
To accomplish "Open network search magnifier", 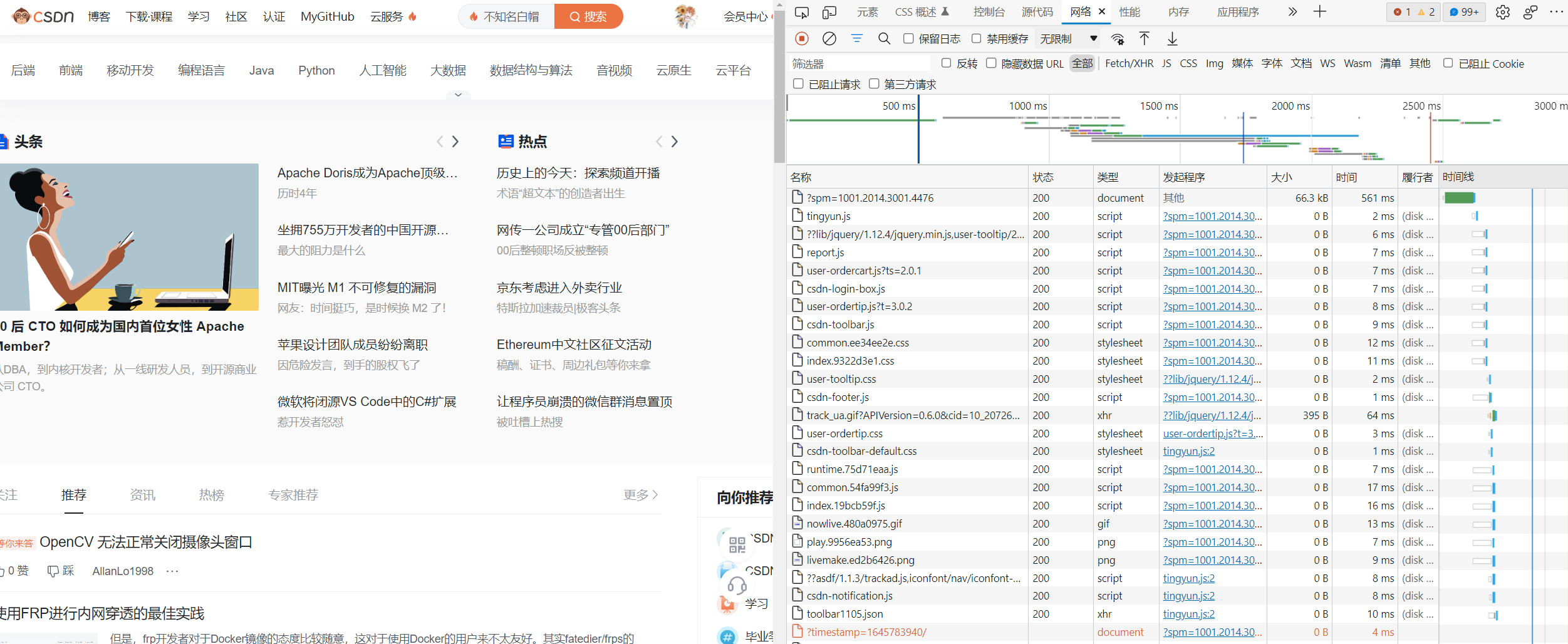I will (x=884, y=39).
